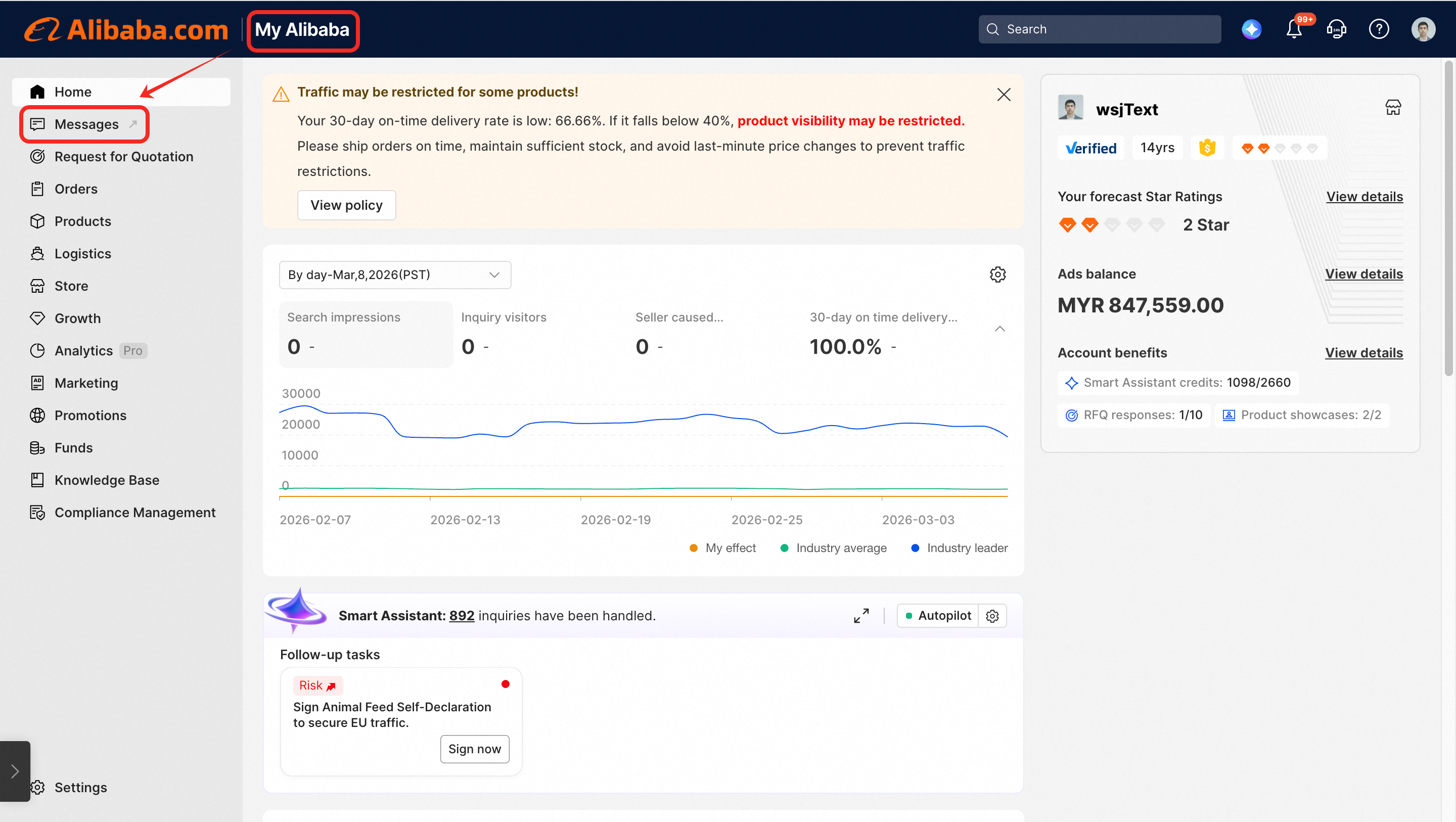Open Settings in the sidebar

tap(80, 788)
